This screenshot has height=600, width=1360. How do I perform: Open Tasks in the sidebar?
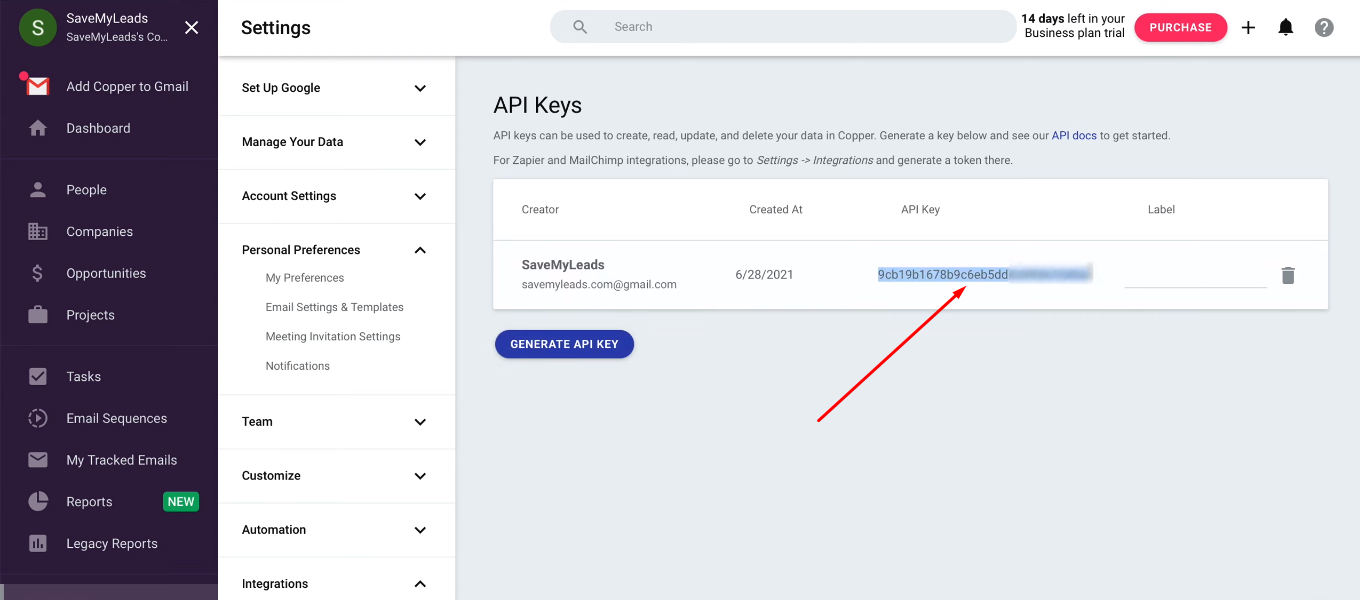pos(83,376)
